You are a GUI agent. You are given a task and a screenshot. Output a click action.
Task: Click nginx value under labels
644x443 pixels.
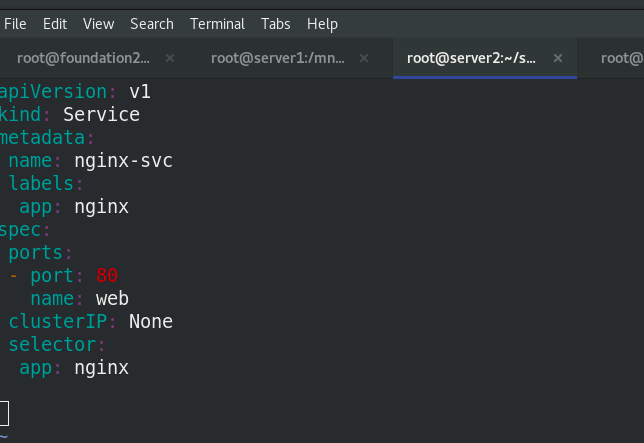pyautogui.click(x=101, y=207)
